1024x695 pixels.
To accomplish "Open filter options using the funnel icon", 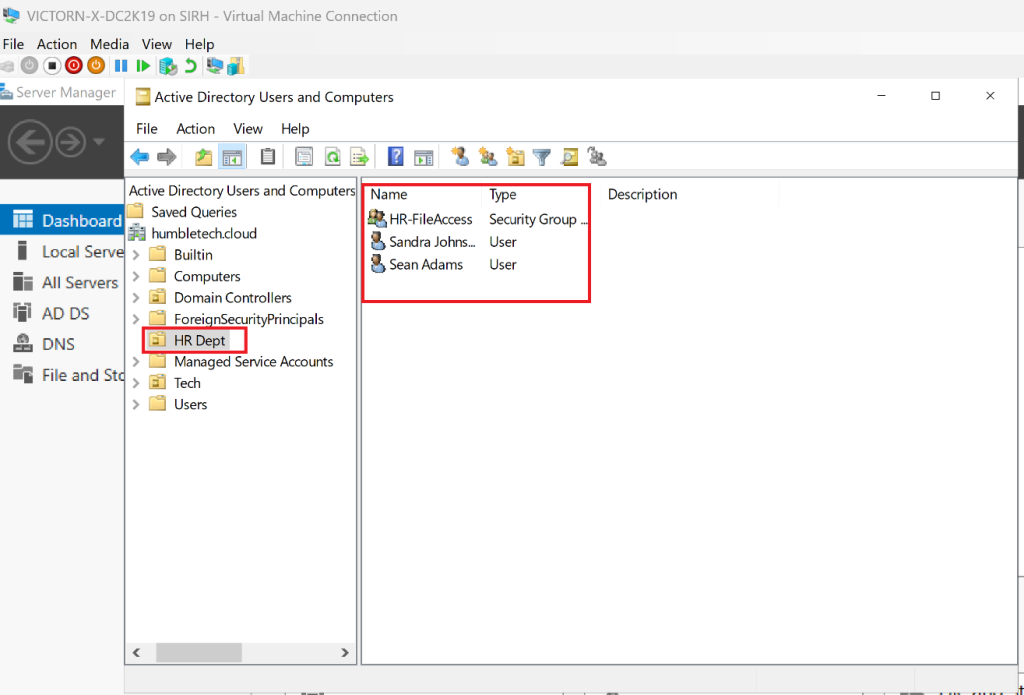I will tap(542, 157).
